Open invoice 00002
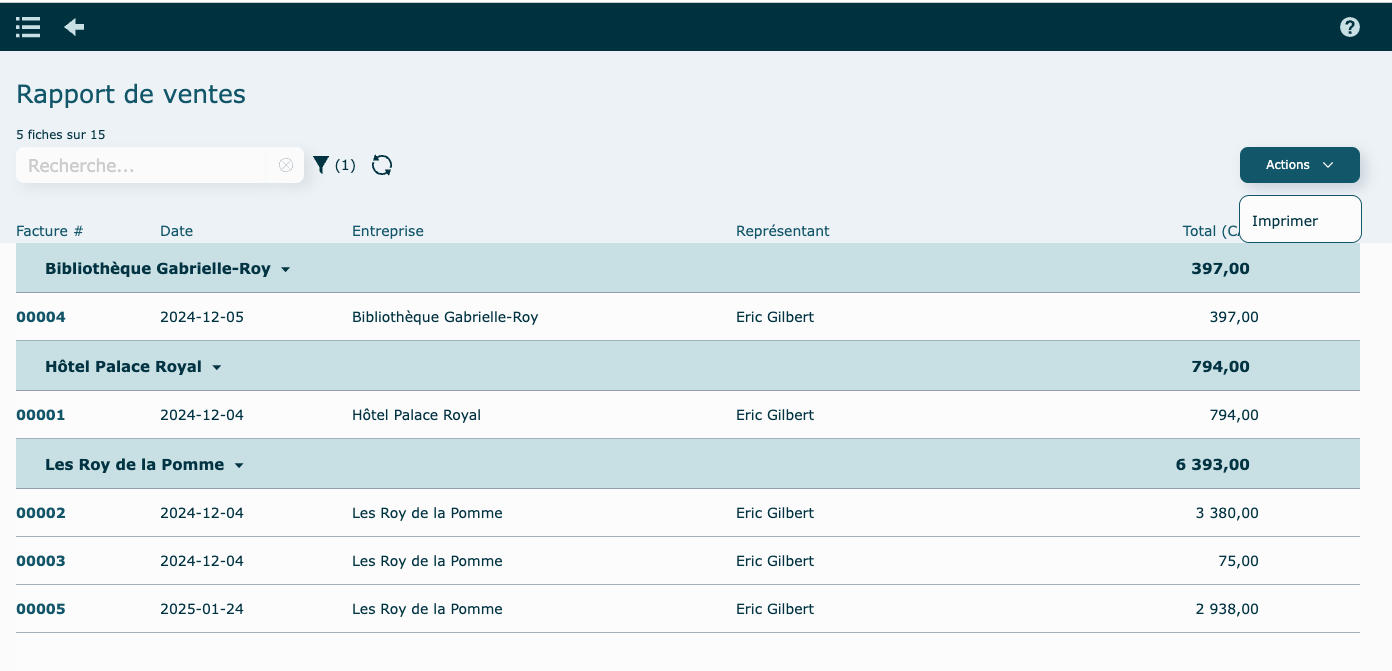This screenshot has width=1392, height=671. [41, 513]
